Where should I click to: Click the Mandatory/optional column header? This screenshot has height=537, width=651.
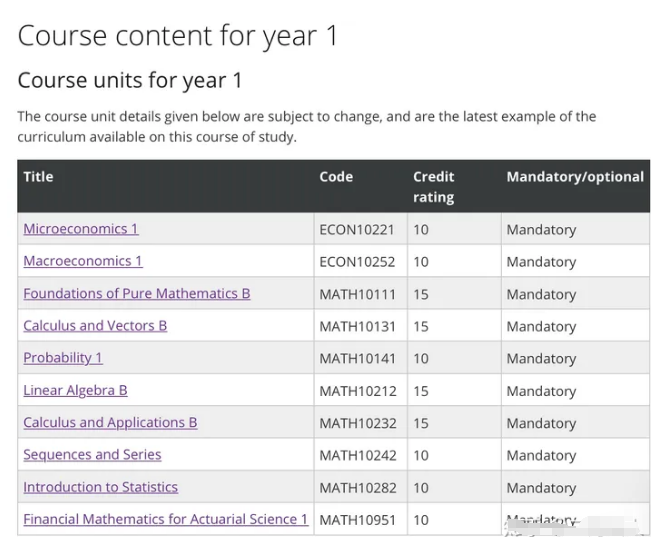point(575,177)
